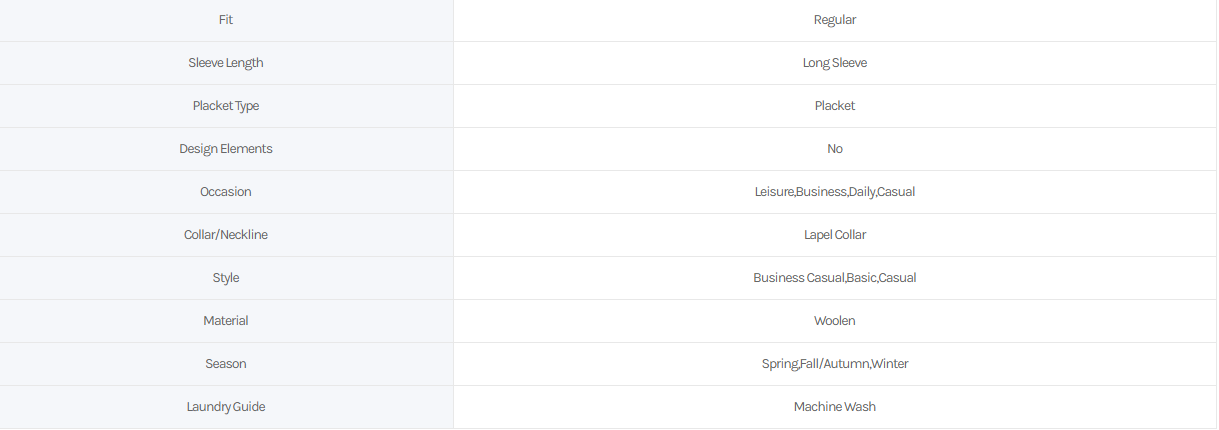
Task: Click the Spring,Fall/Autumn,Winter text
Action: click(x=835, y=364)
